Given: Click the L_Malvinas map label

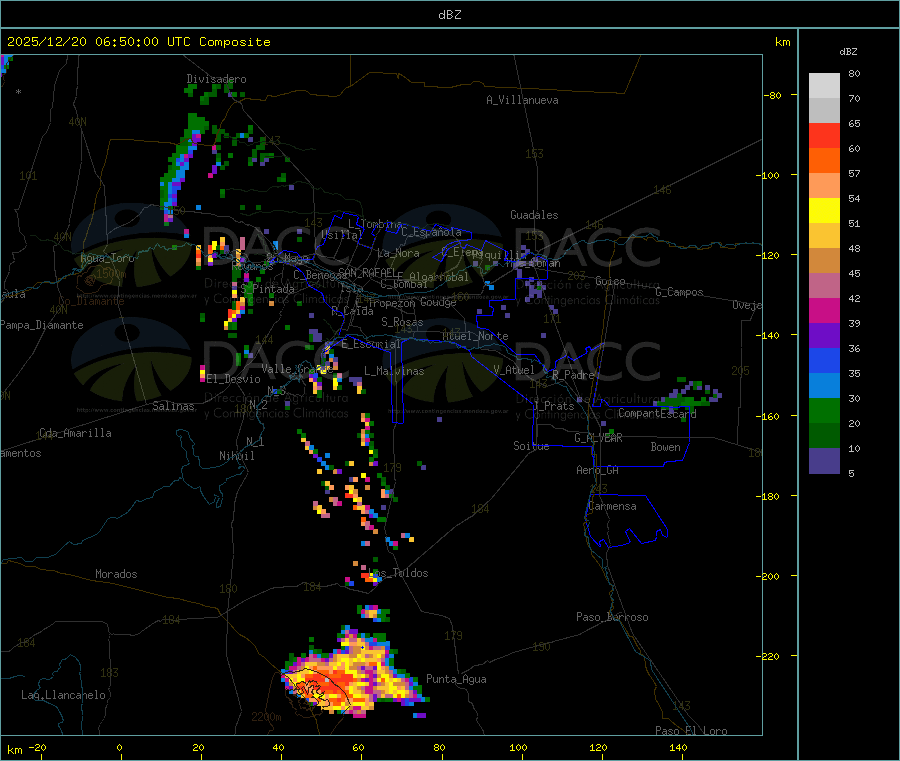Looking at the screenshot, I should click(394, 371).
